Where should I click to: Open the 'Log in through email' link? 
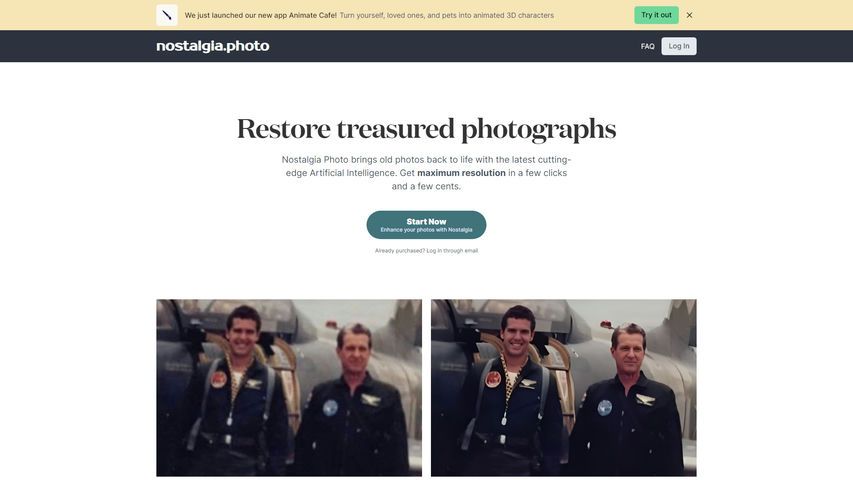tap(452, 251)
